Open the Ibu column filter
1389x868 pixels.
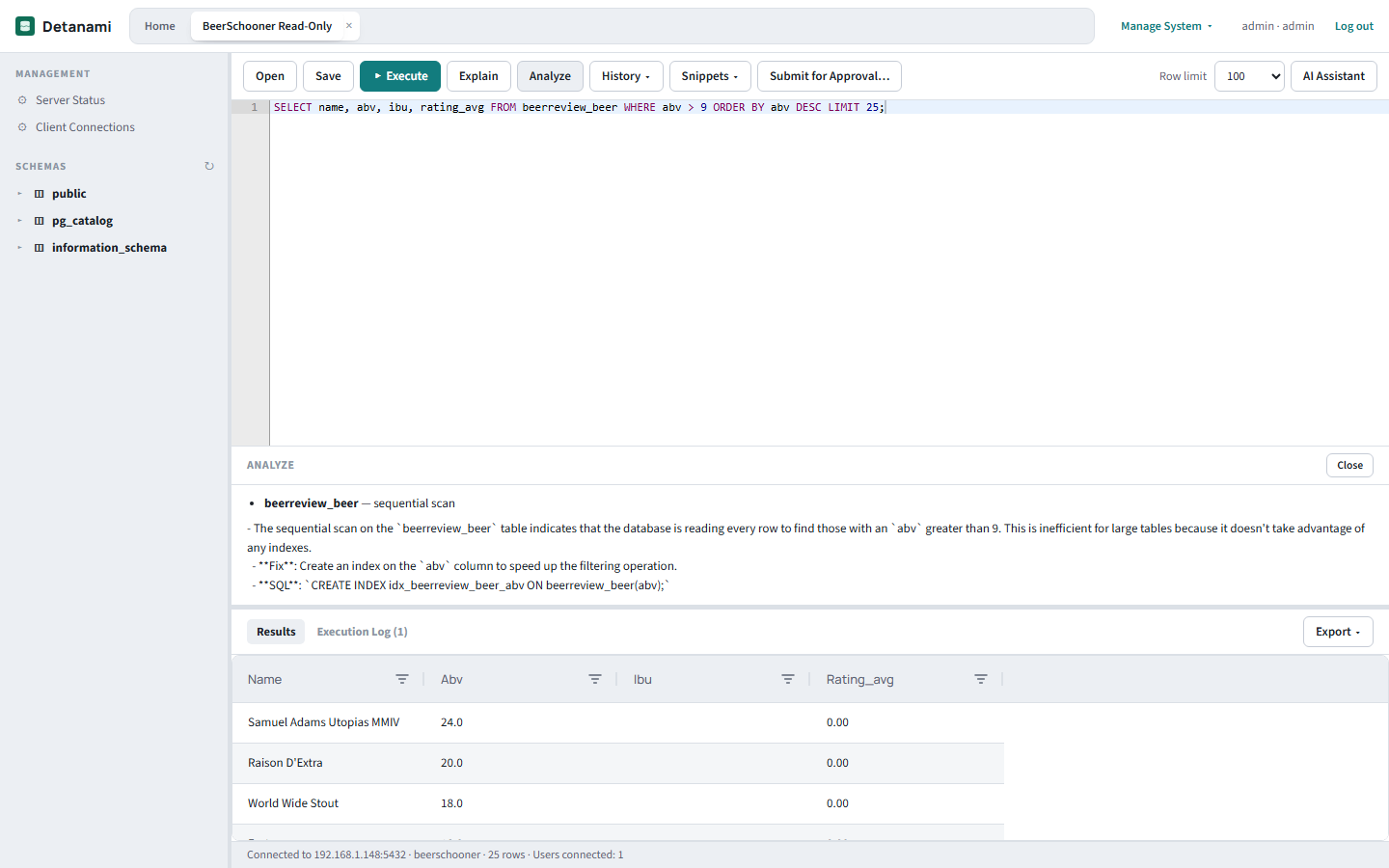coord(788,680)
